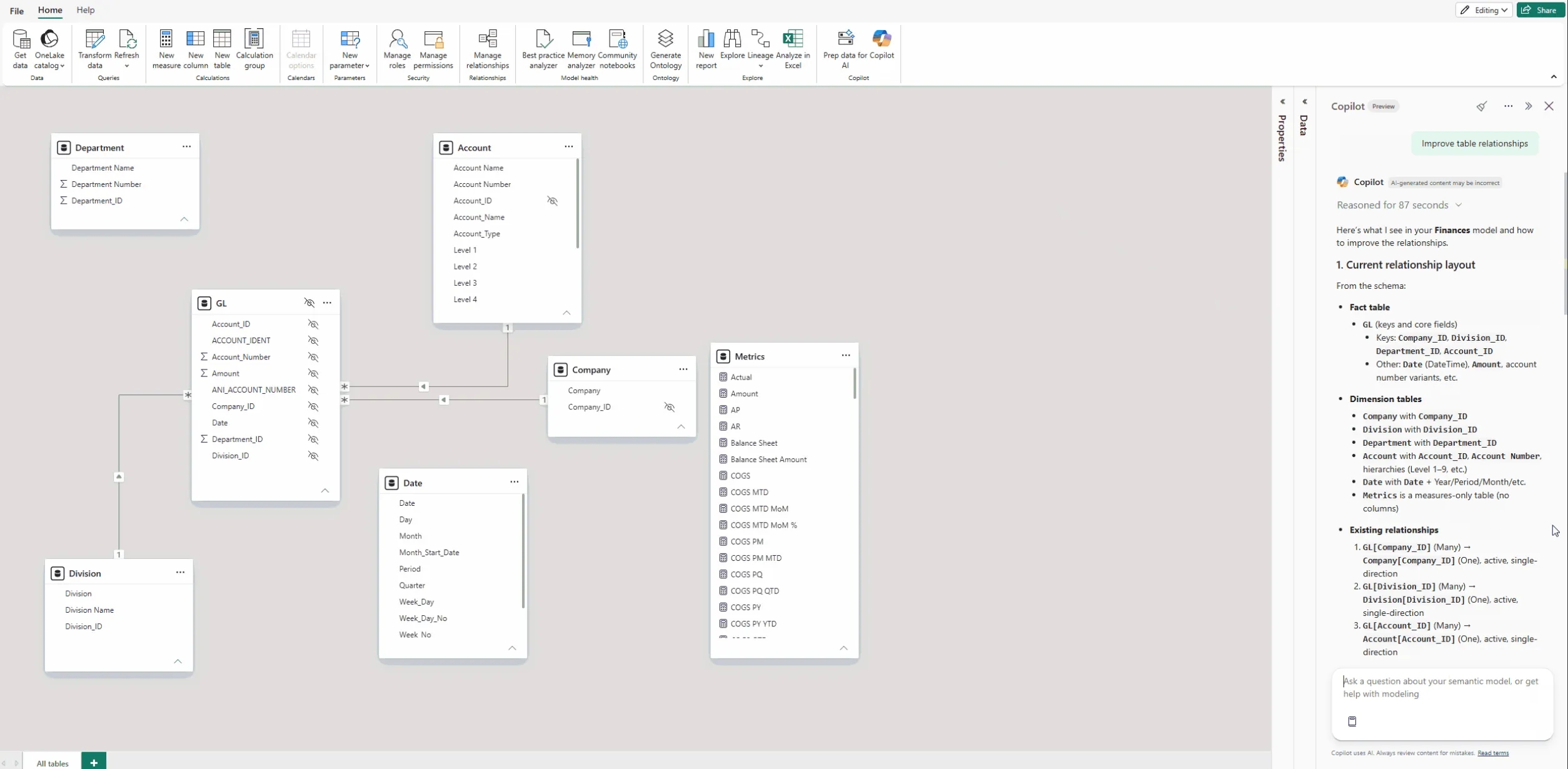
Task: Open Analyze in Excel
Action: pos(793,49)
